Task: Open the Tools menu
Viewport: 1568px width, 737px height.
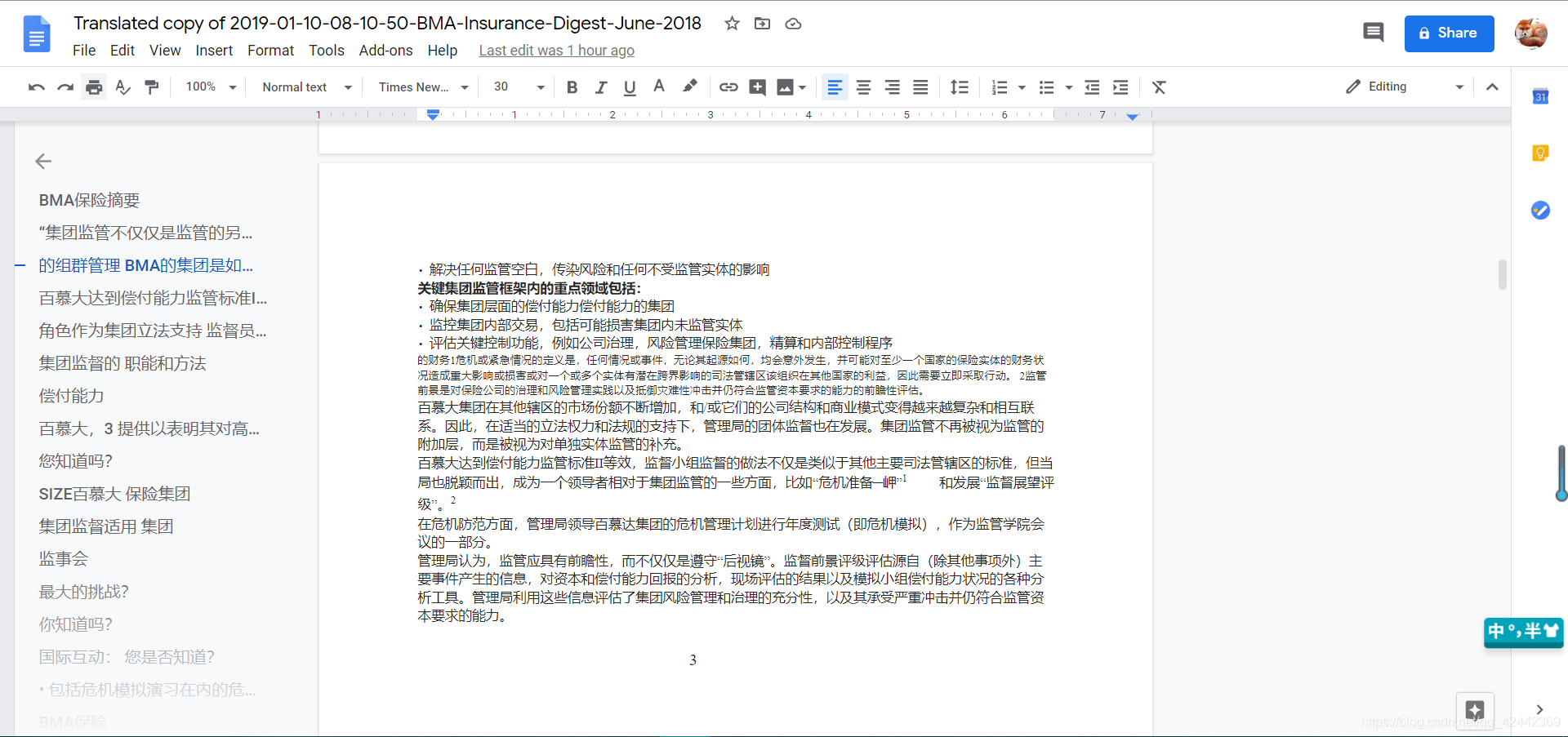Action: 327,51
